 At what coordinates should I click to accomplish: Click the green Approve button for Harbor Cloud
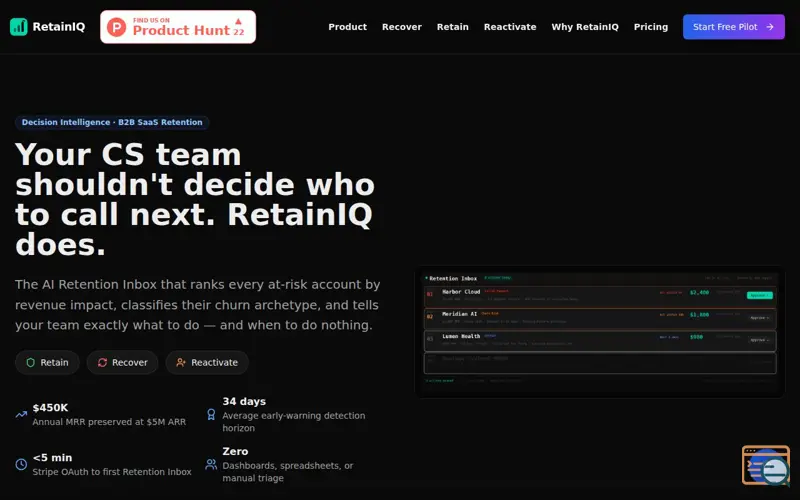[760, 295]
